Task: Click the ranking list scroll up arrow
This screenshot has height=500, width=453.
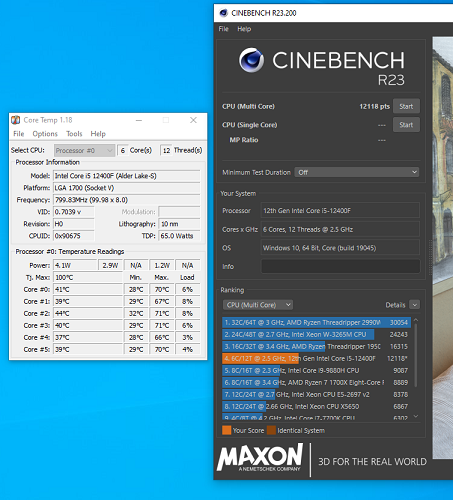Action: pyautogui.click(x=416, y=320)
